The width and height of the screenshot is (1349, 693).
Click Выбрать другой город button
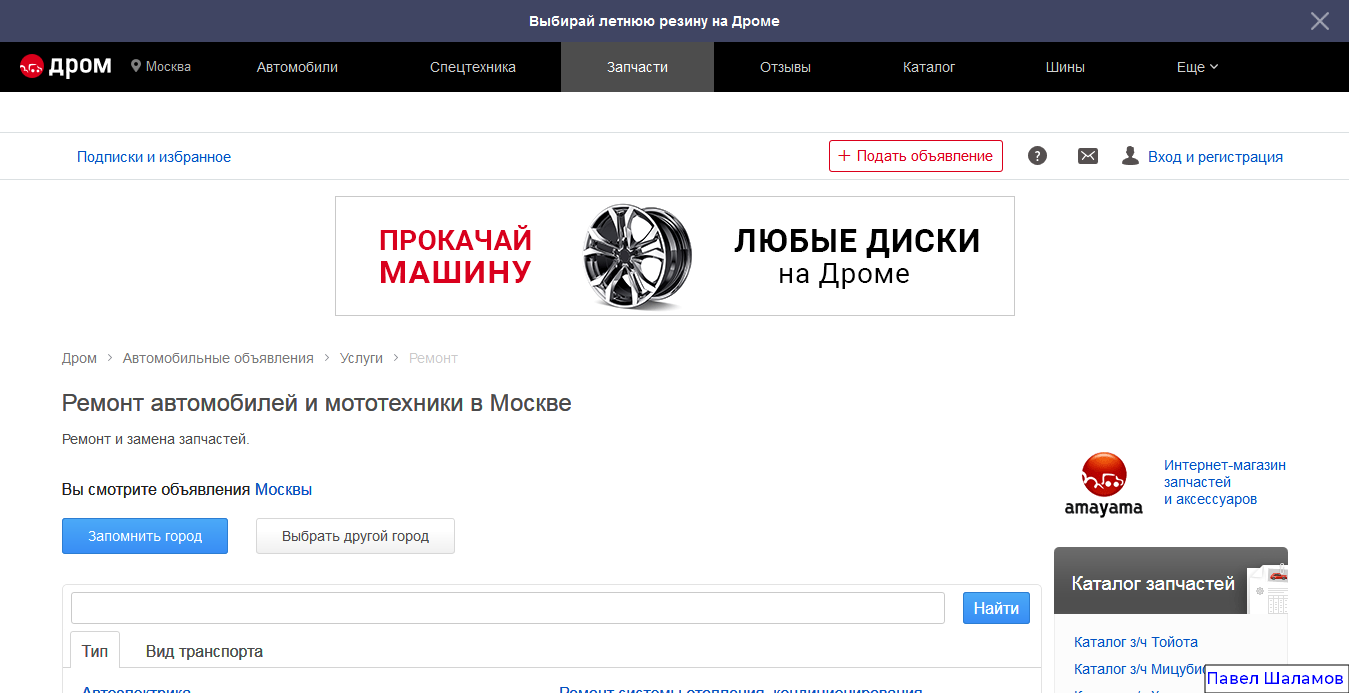[355, 536]
